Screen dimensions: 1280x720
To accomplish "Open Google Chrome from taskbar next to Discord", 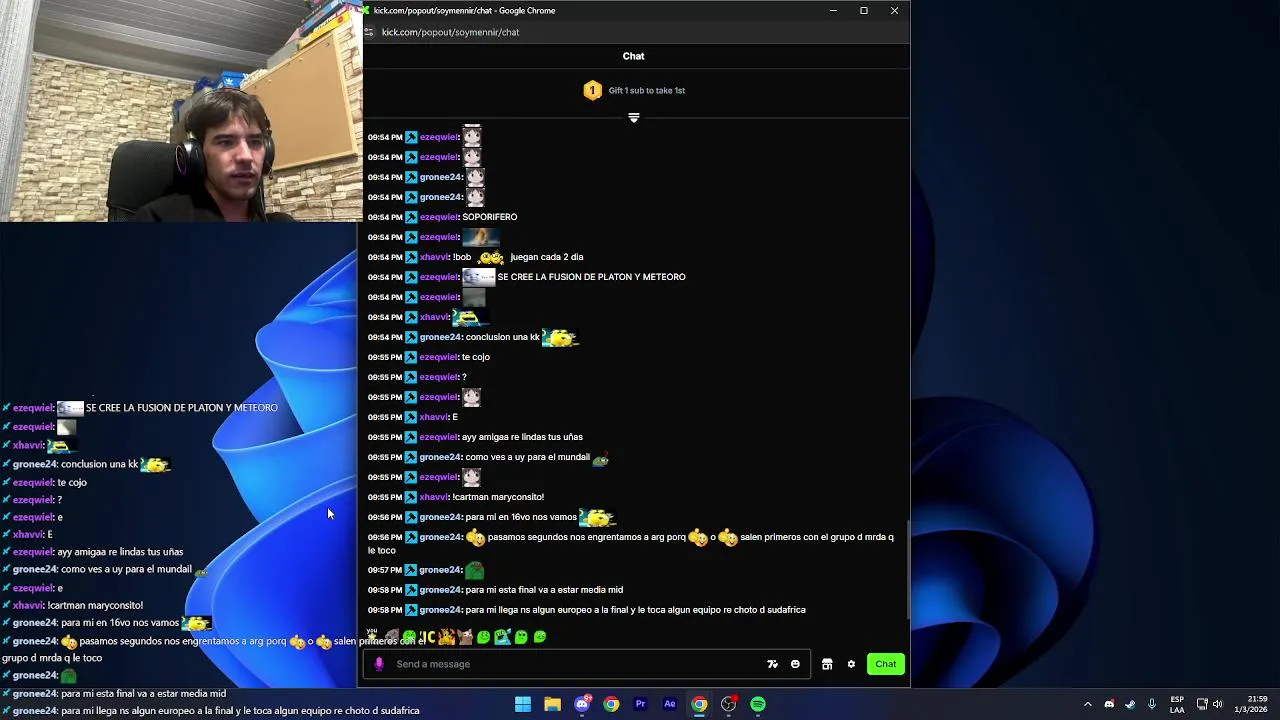I will (611, 704).
